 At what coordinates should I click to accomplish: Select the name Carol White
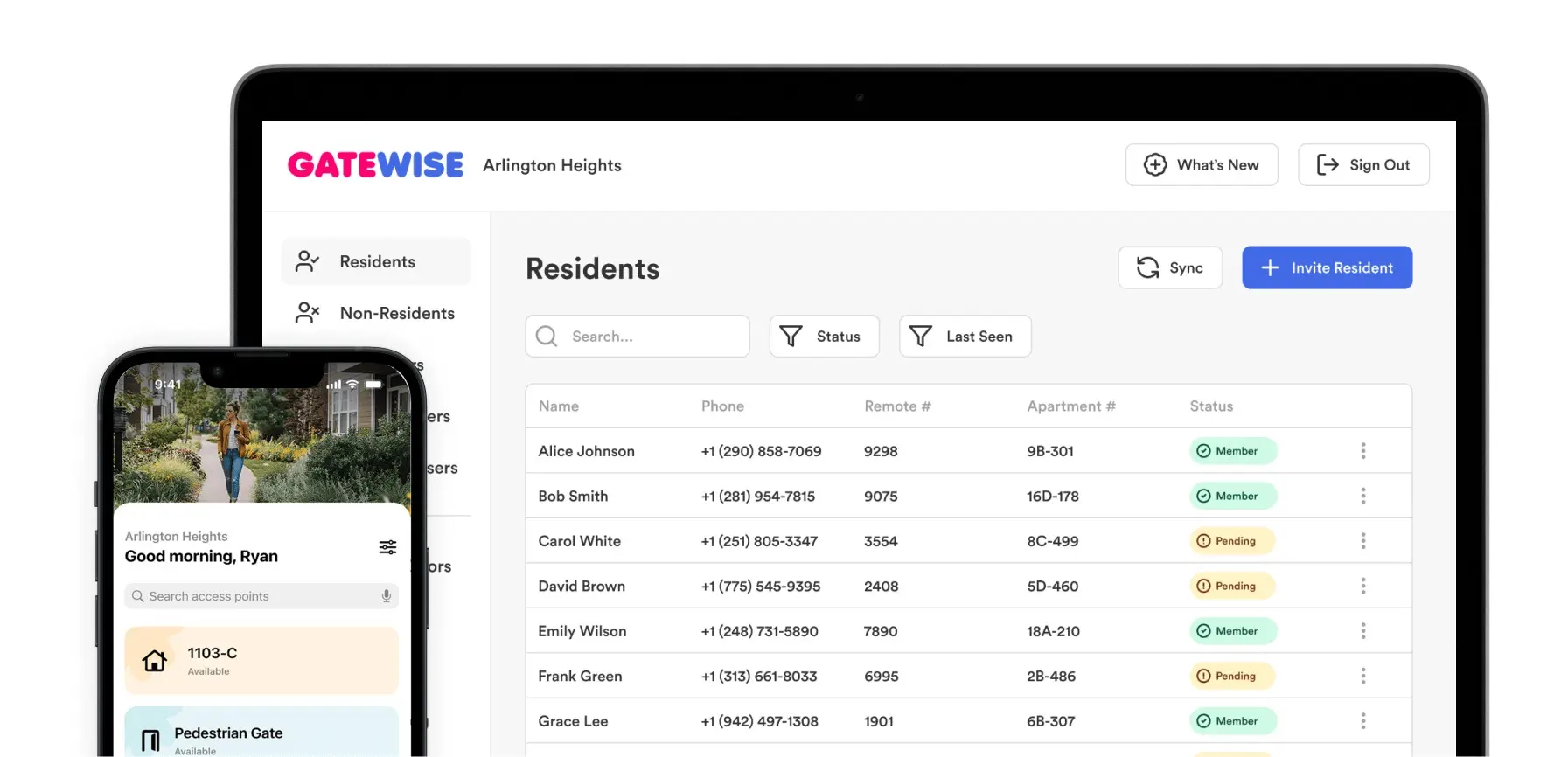point(580,541)
